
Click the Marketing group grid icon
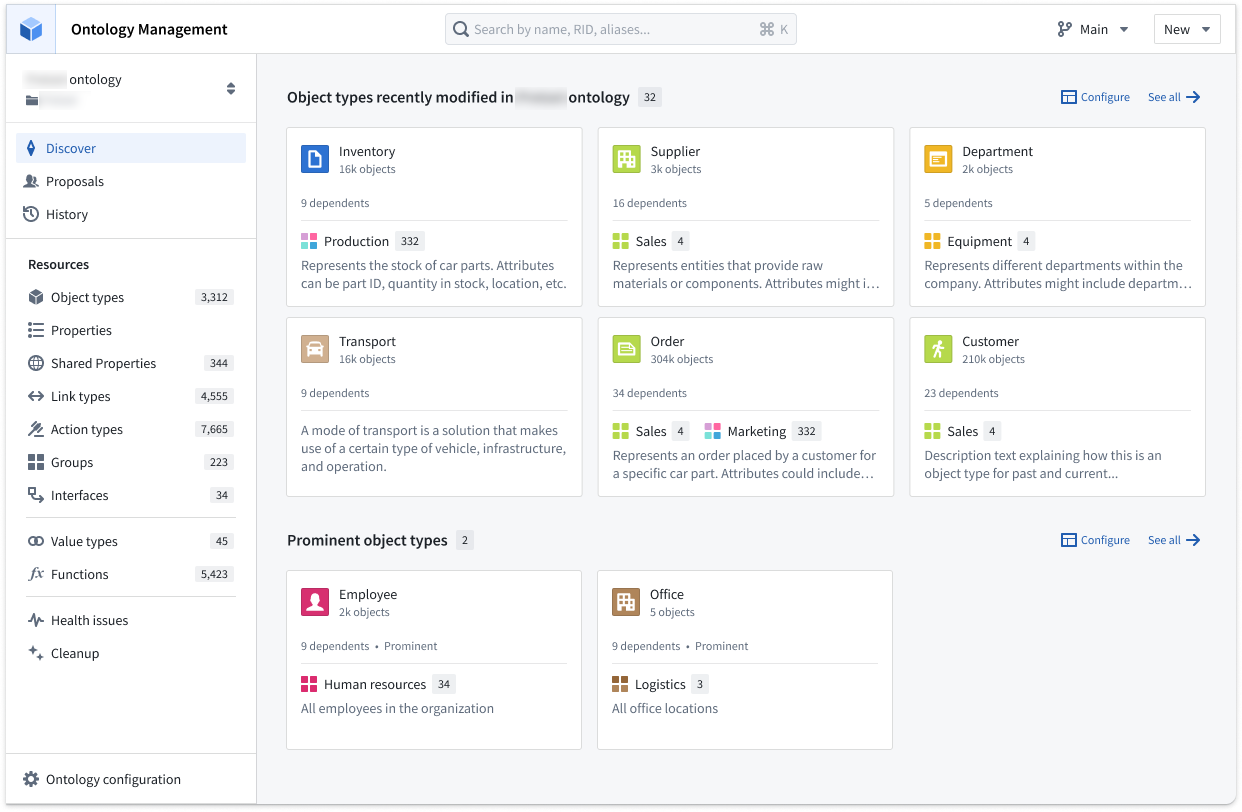pos(712,431)
